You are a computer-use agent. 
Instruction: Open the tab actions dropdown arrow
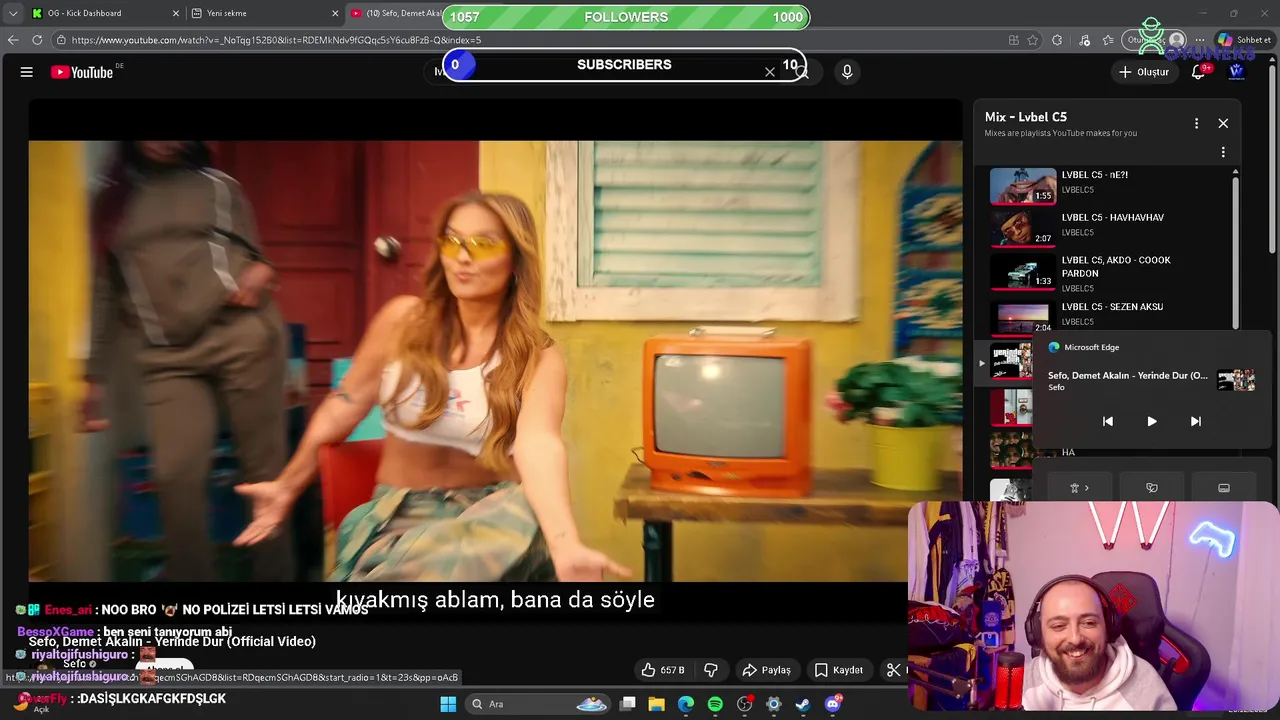[12, 13]
